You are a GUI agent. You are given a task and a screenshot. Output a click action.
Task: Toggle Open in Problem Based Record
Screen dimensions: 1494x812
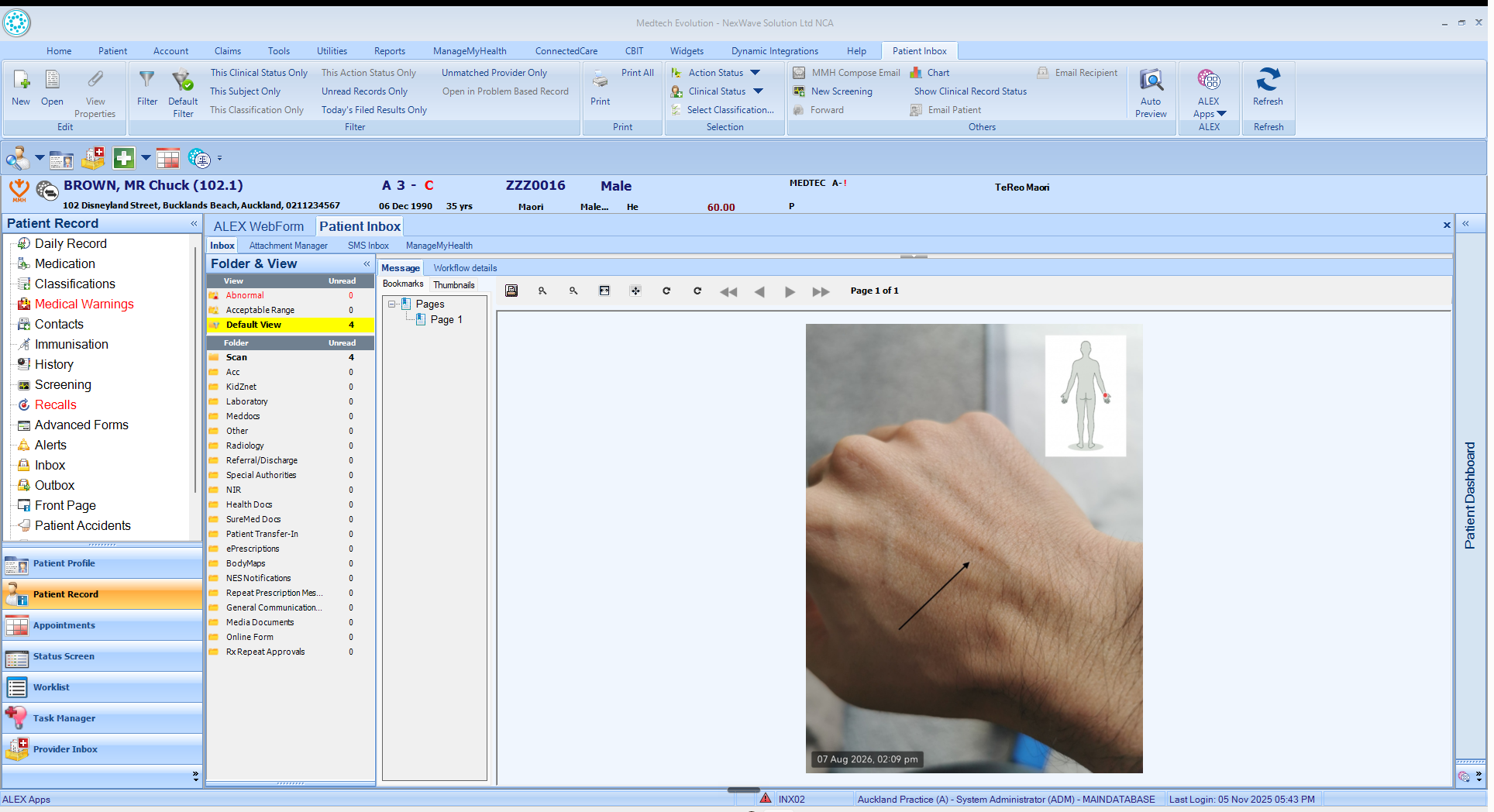click(x=505, y=91)
